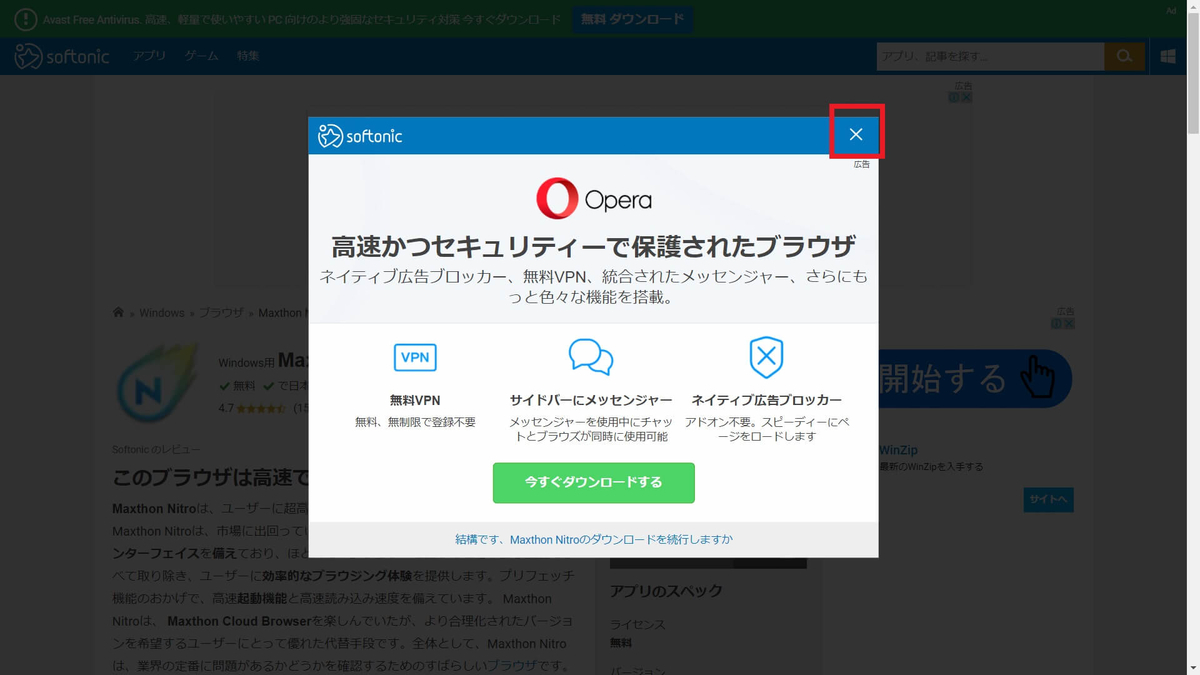Click the VPN feature icon
Screen dimensions: 1200x675
tap(415, 357)
